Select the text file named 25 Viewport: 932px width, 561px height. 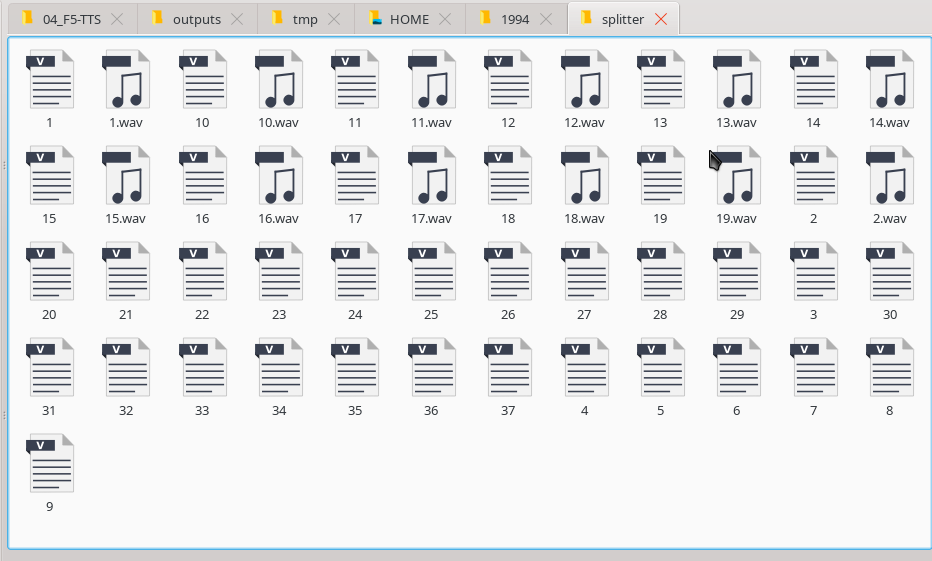(x=431, y=272)
